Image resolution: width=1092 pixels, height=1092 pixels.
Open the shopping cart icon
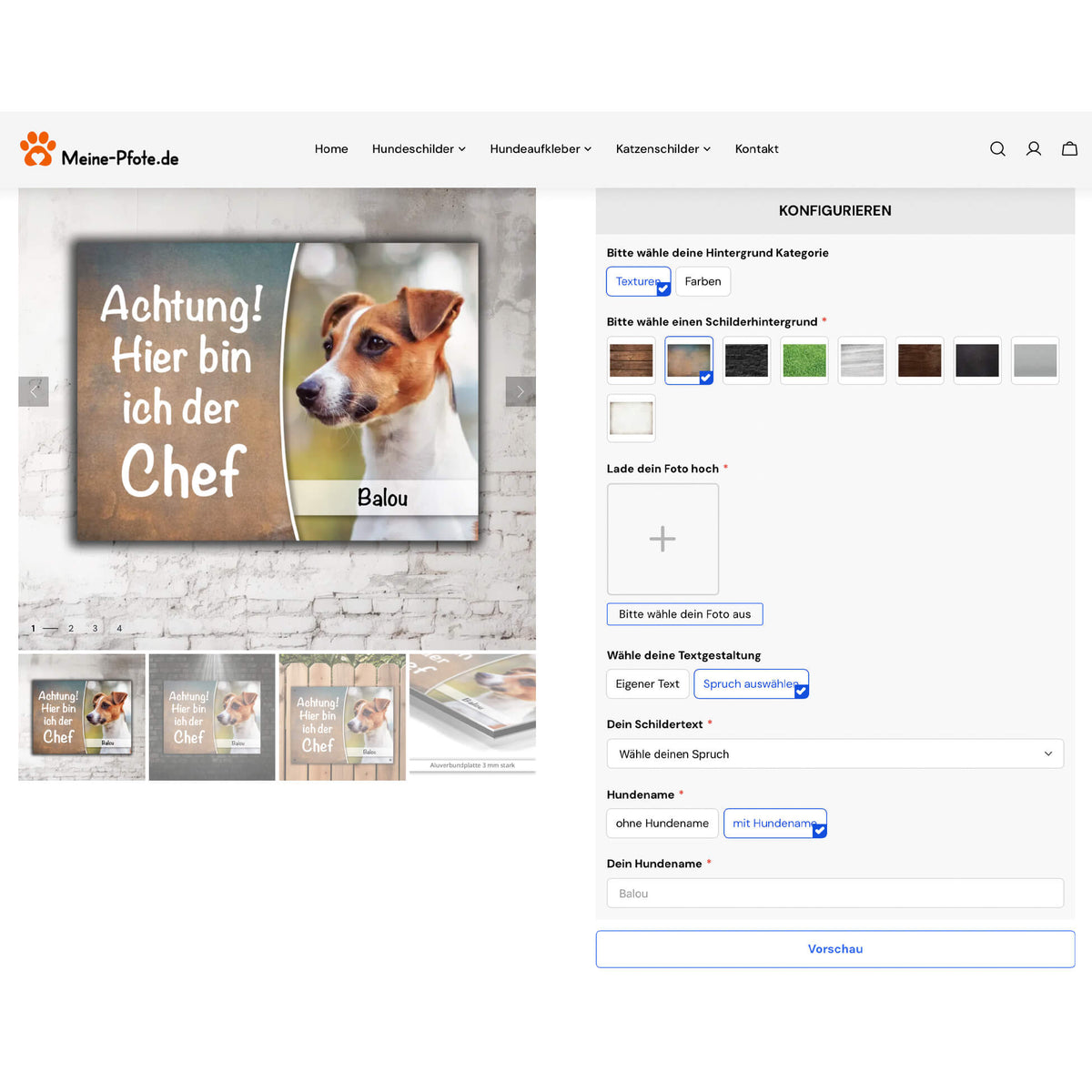1069,149
